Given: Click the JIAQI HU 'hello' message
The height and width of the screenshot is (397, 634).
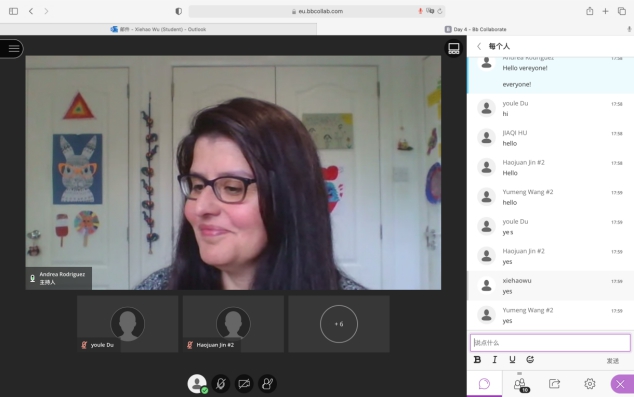Looking at the screenshot, I should [x=509, y=143].
